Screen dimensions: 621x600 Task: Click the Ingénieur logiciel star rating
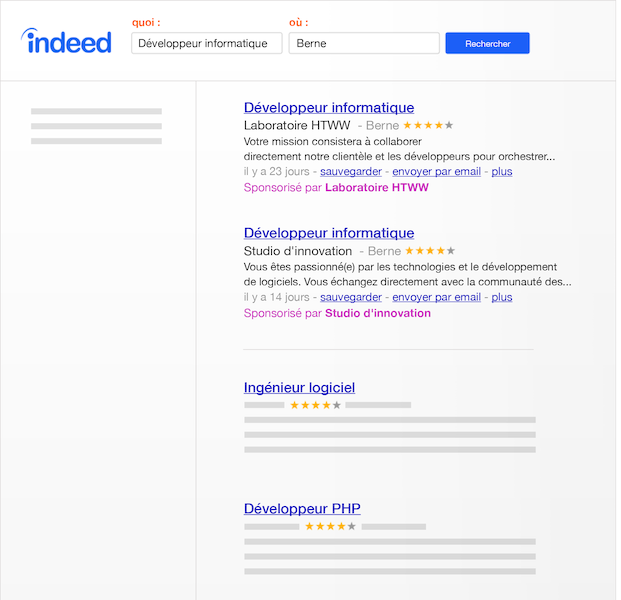coord(315,405)
